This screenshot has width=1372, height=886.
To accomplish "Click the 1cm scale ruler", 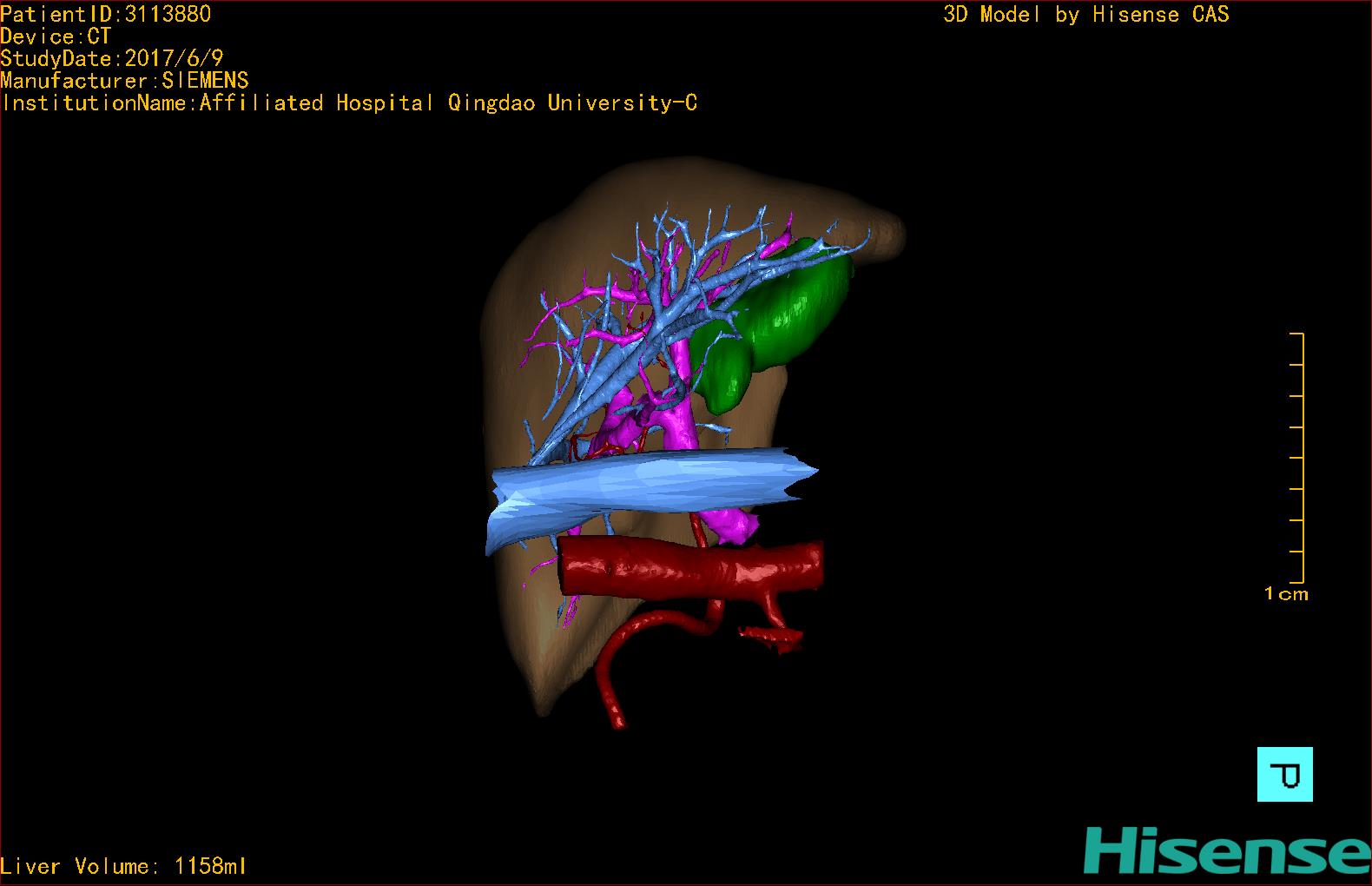I will coord(1296,458).
